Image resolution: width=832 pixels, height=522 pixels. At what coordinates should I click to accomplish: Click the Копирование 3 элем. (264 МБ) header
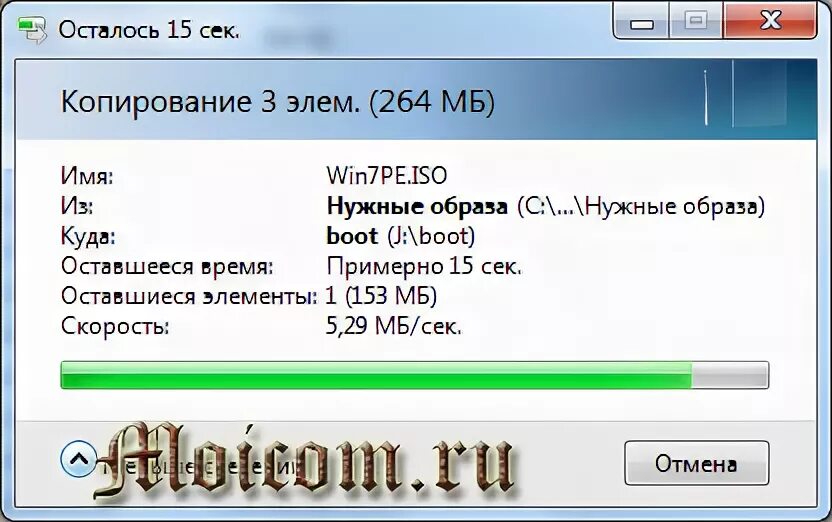278,101
